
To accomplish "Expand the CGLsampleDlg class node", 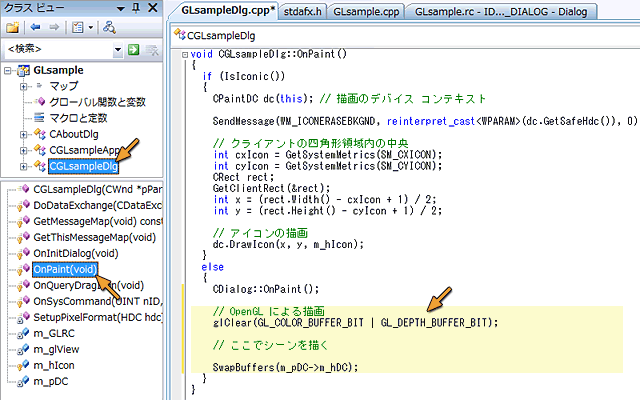I will coord(24,167).
